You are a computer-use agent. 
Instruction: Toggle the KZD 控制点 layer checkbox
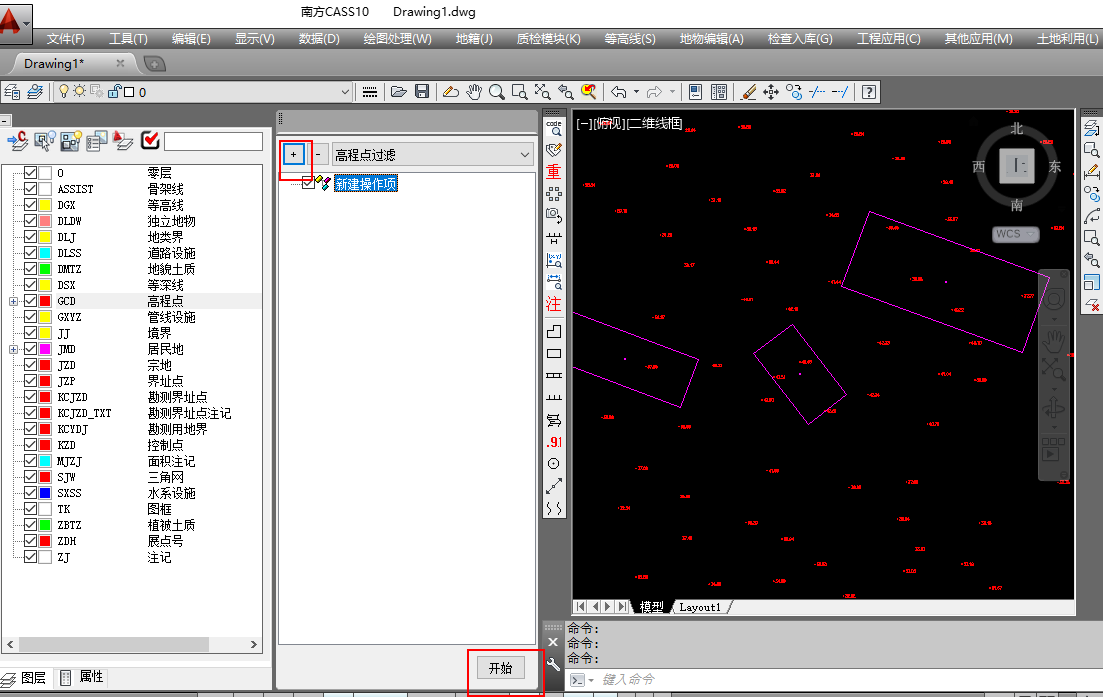pos(30,445)
